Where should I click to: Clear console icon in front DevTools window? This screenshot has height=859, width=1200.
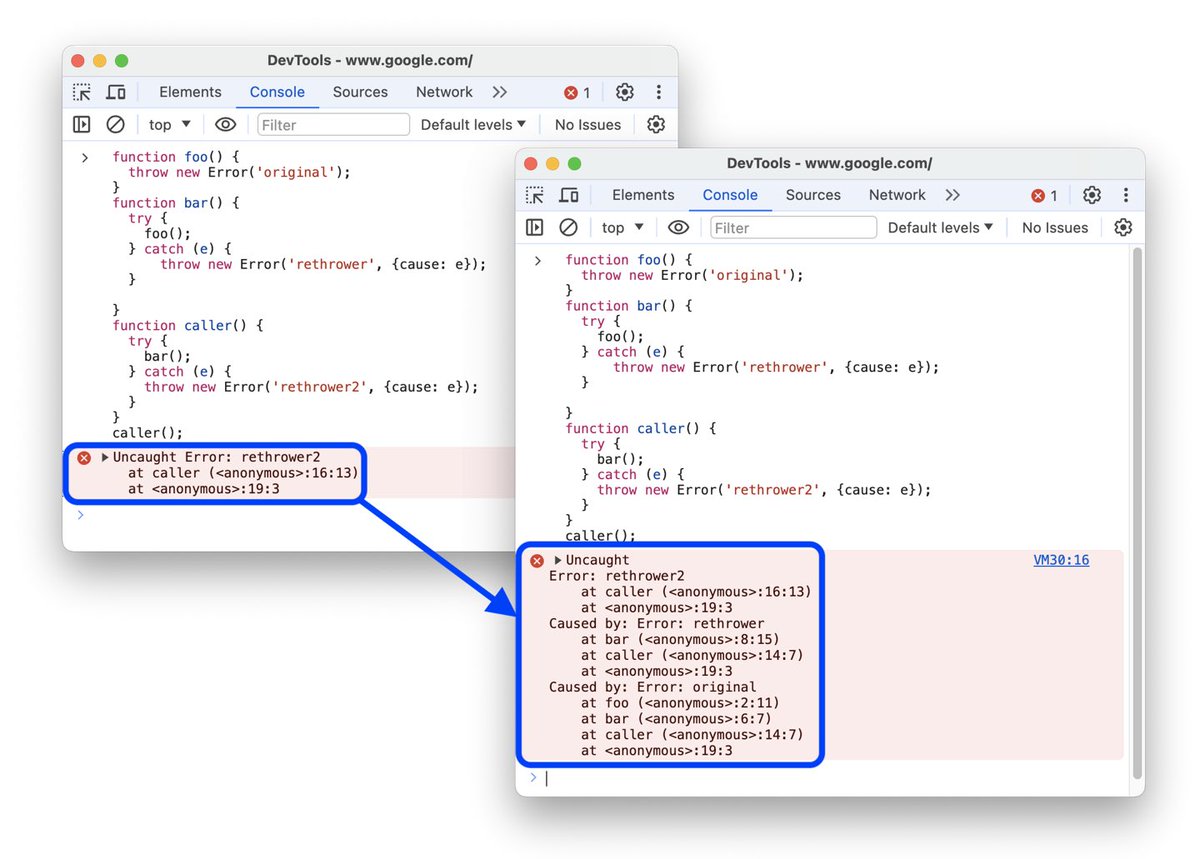pos(568,228)
